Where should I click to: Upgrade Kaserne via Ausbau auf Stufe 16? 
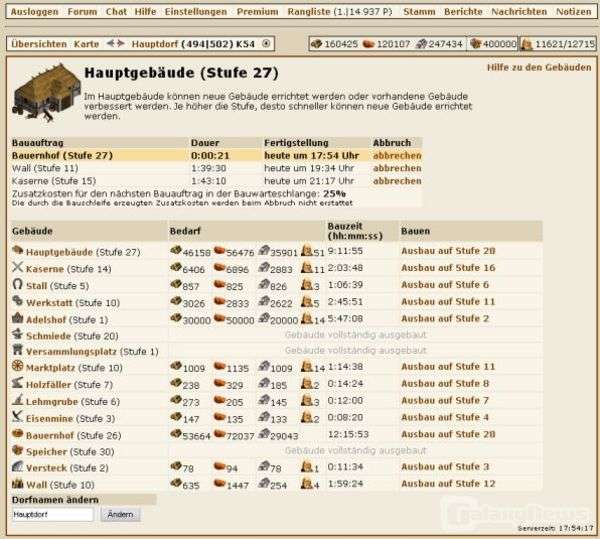click(447, 268)
